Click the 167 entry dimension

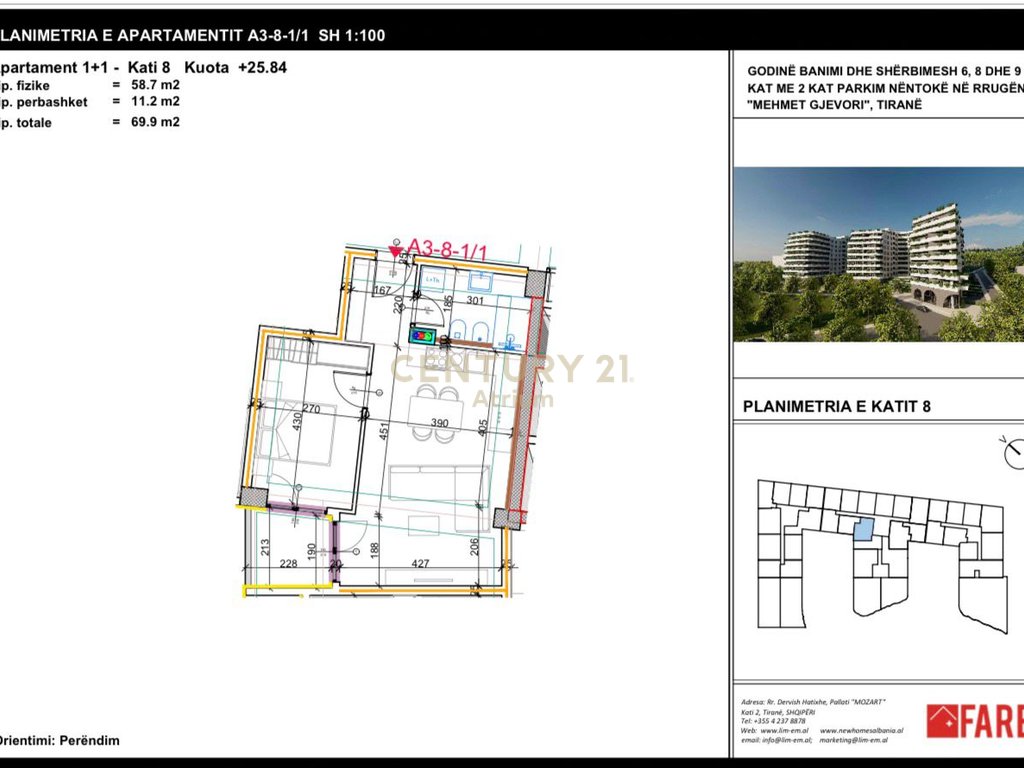(x=382, y=290)
